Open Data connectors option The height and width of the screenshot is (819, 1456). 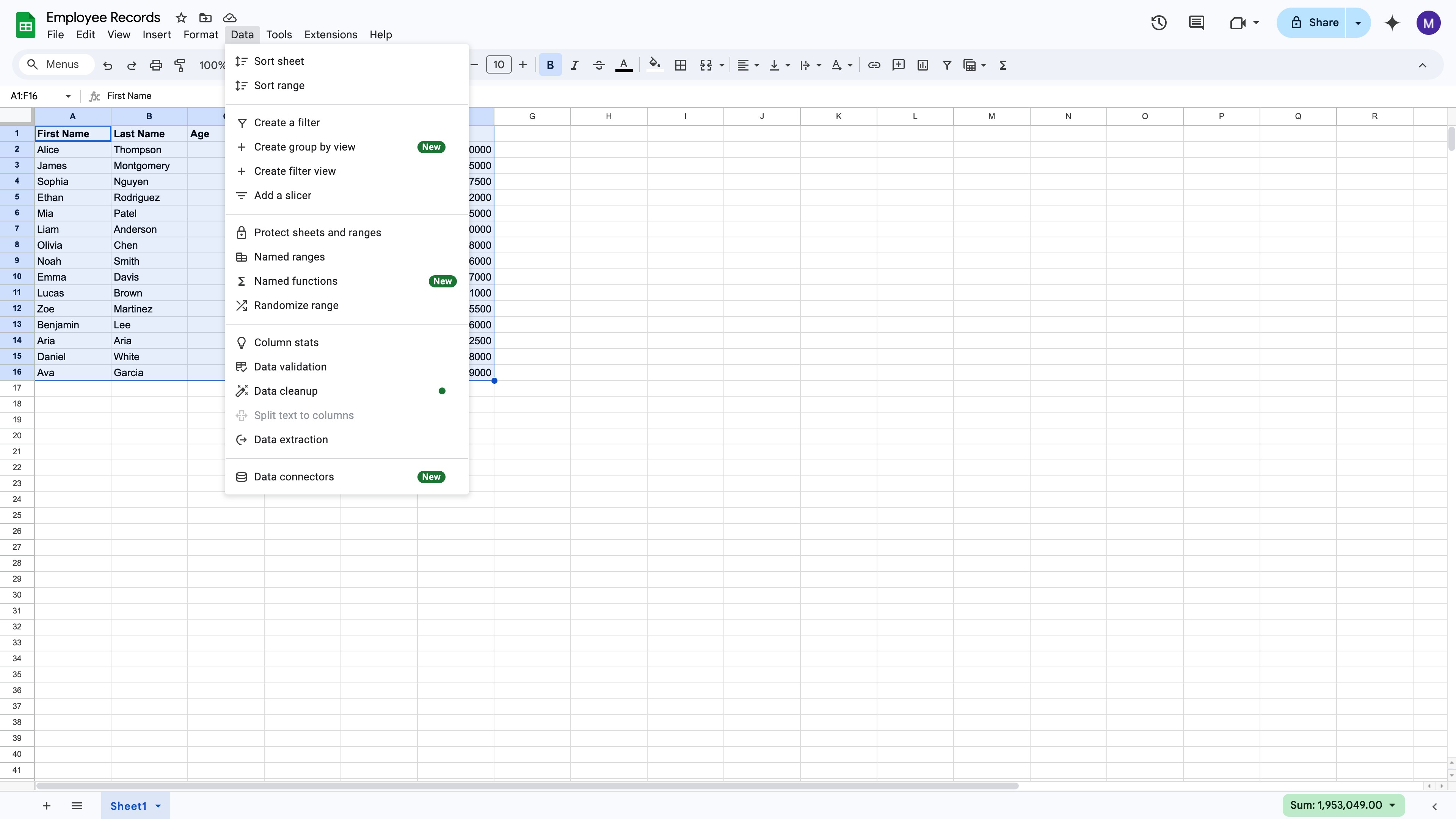click(x=347, y=477)
